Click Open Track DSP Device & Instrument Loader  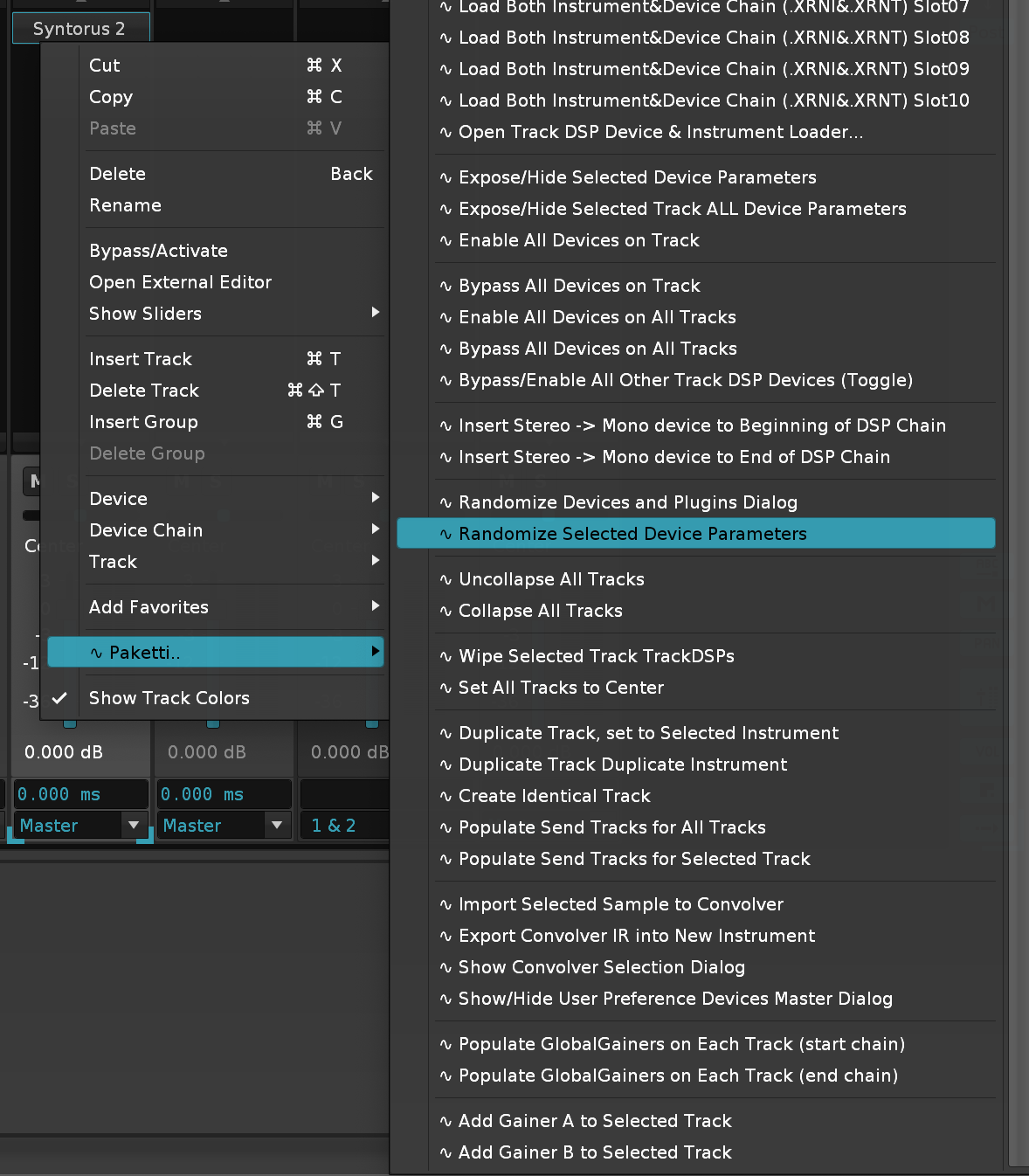(x=660, y=132)
